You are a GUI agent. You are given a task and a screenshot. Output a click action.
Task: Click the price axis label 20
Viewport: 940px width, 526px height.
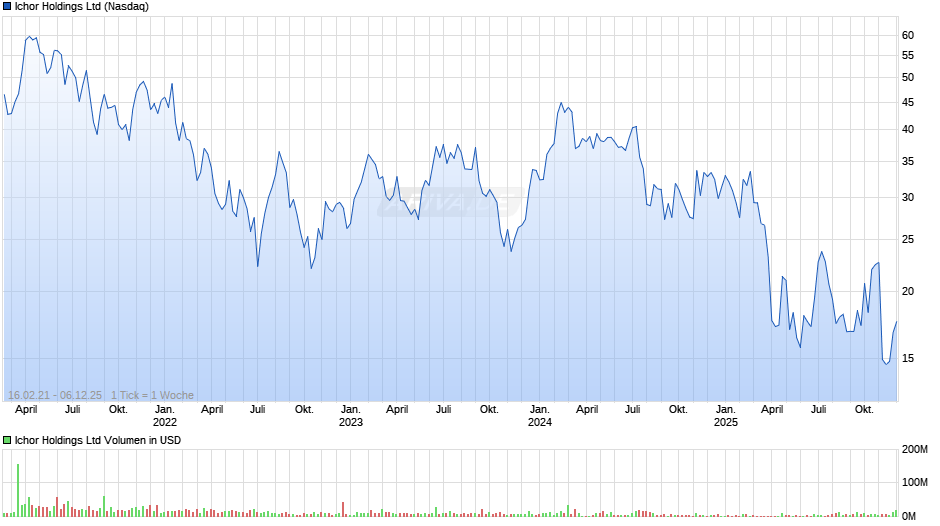(x=908, y=291)
